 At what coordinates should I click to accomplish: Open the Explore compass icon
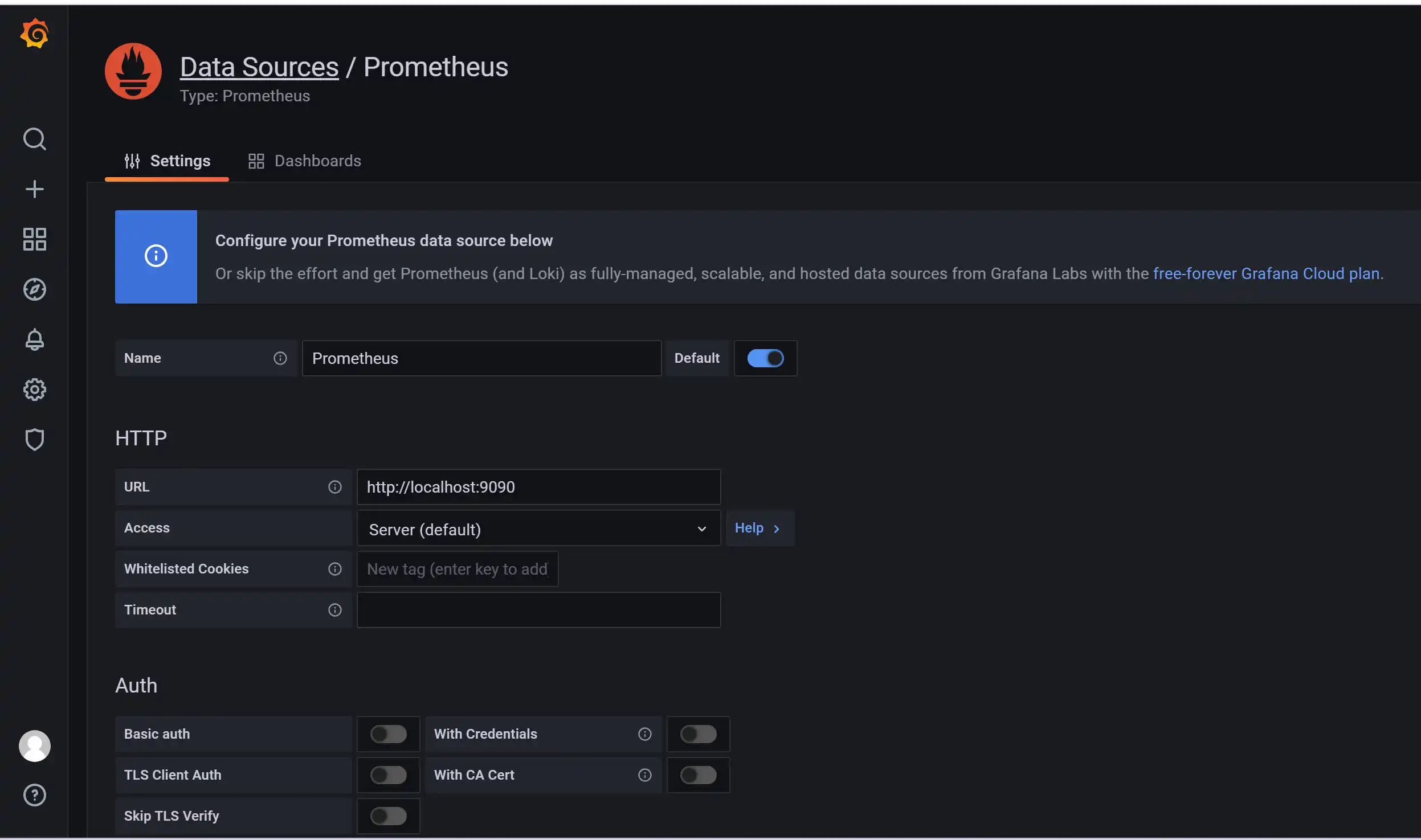[x=34, y=289]
